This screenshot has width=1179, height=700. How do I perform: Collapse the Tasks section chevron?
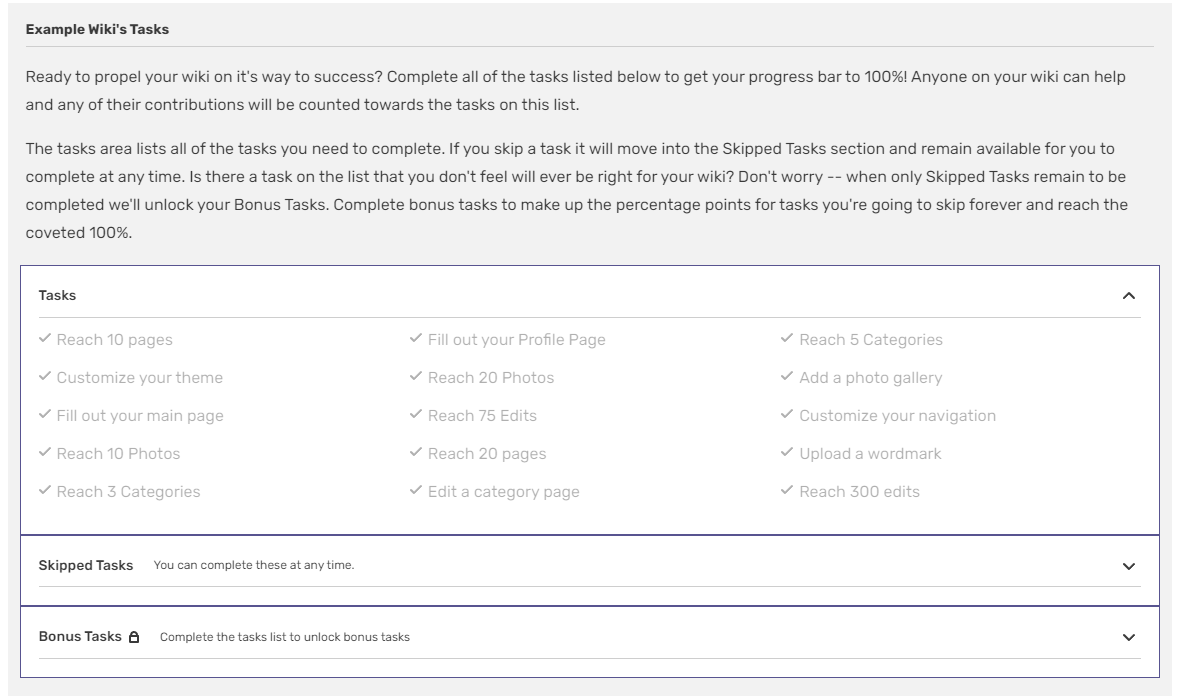pos(1129,296)
